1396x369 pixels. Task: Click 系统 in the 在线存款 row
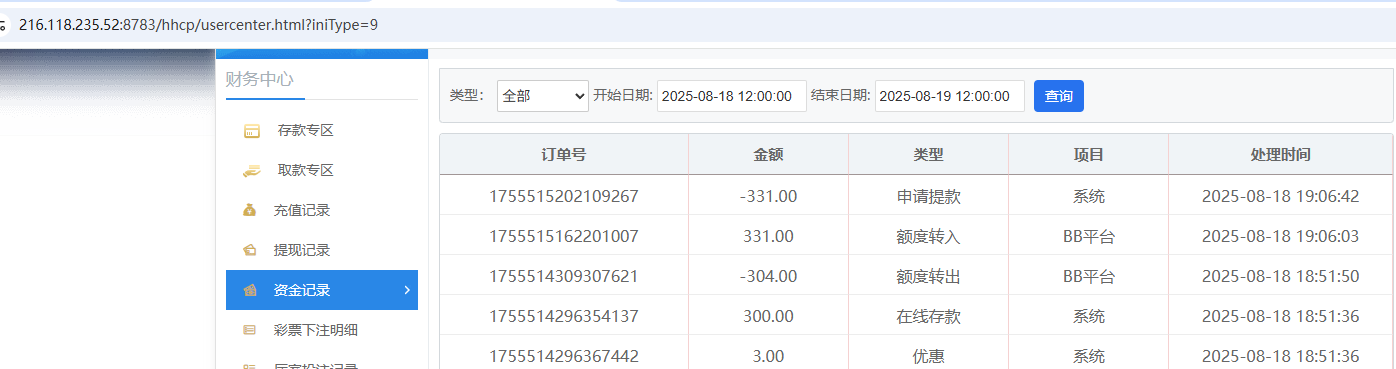[1088, 316]
